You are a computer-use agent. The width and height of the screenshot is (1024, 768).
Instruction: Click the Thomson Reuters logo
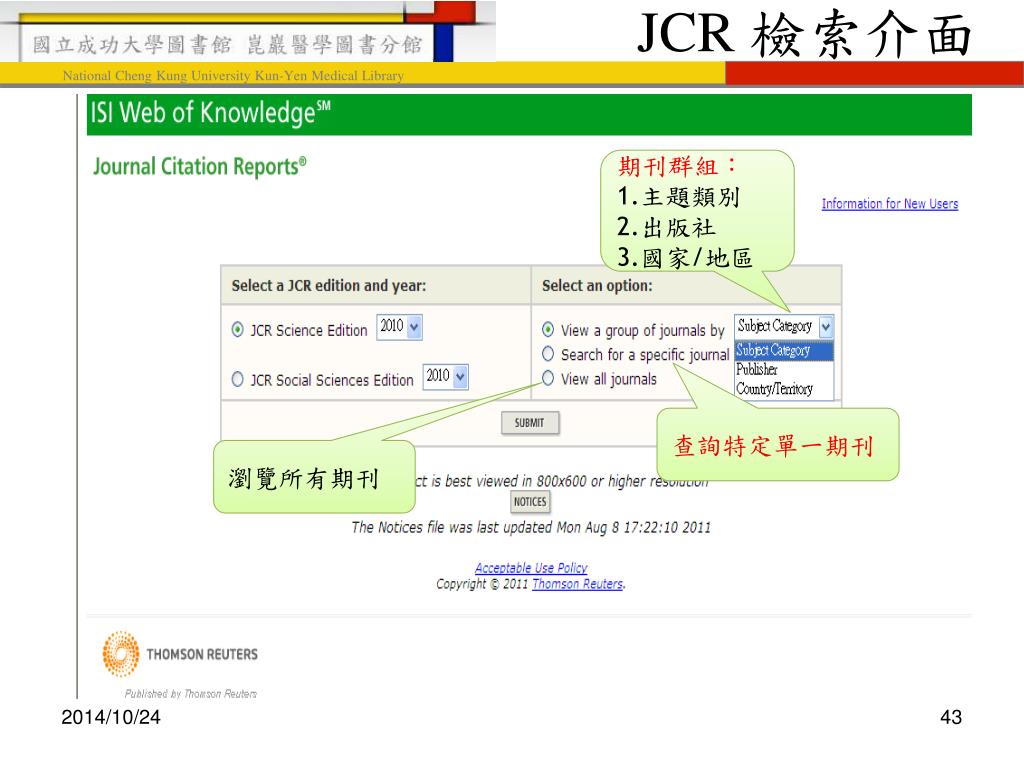(180, 653)
